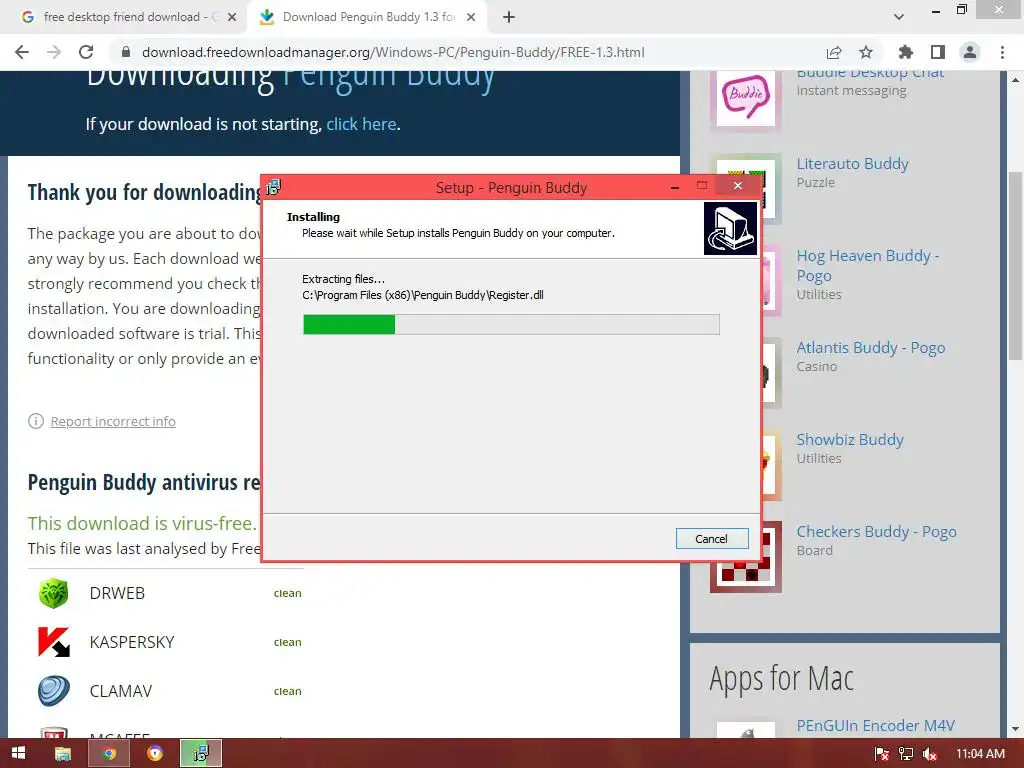The width and height of the screenshot is (1024, 768).
Task: Click the Action Center flag tray icon
Action: coord(882,754)
